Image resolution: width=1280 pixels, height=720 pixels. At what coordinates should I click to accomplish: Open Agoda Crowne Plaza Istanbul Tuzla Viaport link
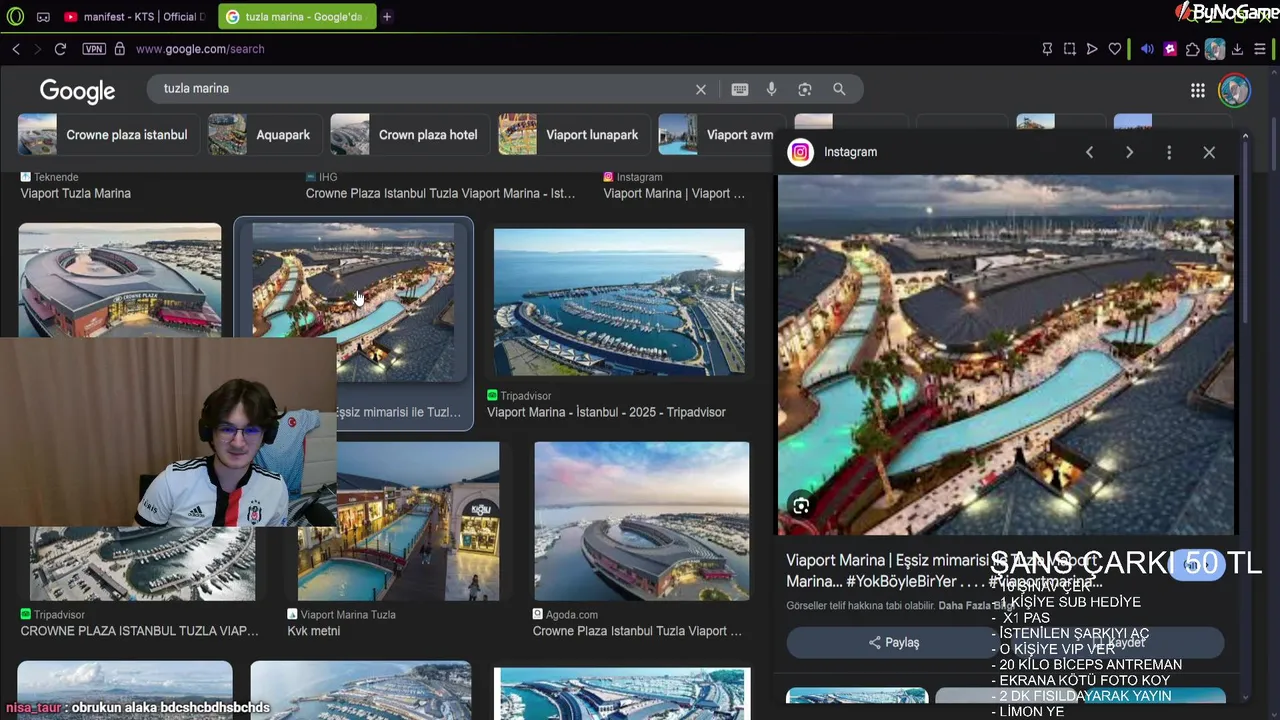click(x=637, y=631)
